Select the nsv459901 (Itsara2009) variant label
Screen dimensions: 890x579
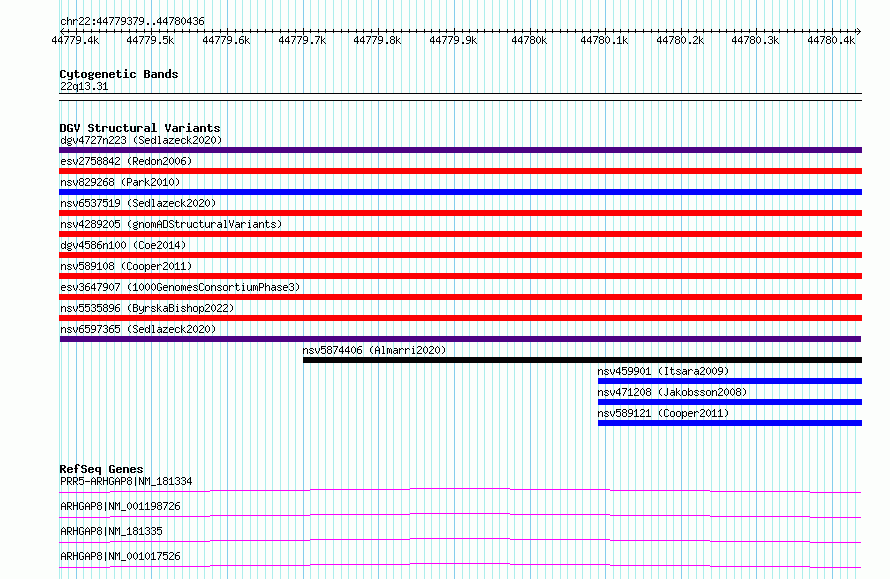663,371
